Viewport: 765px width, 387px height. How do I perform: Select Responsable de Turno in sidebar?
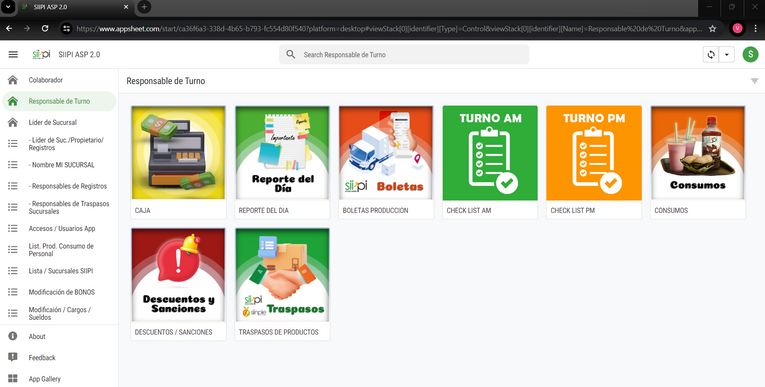pos(59,101)
